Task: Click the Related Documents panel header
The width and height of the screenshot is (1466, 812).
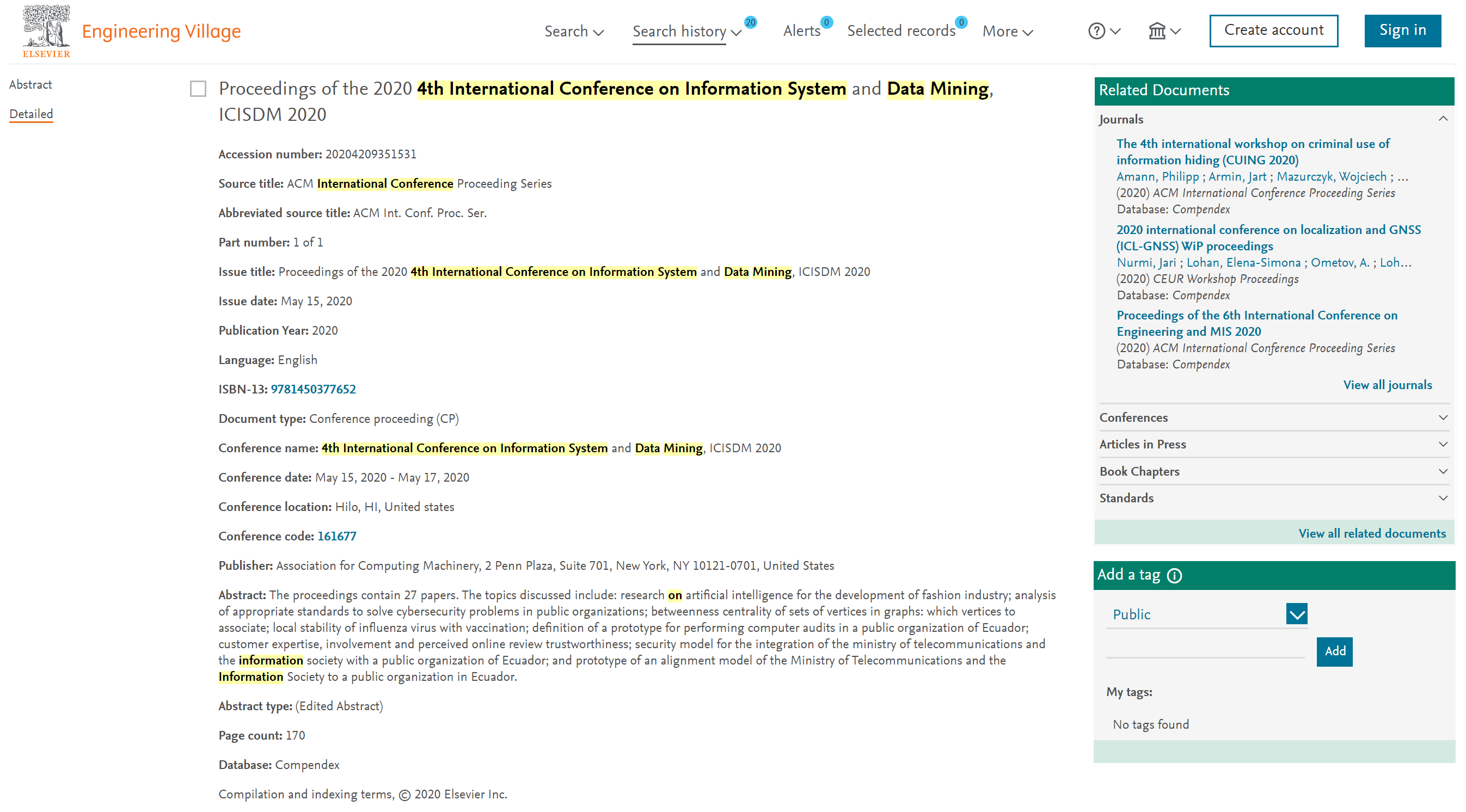Action: [1274, 91]
